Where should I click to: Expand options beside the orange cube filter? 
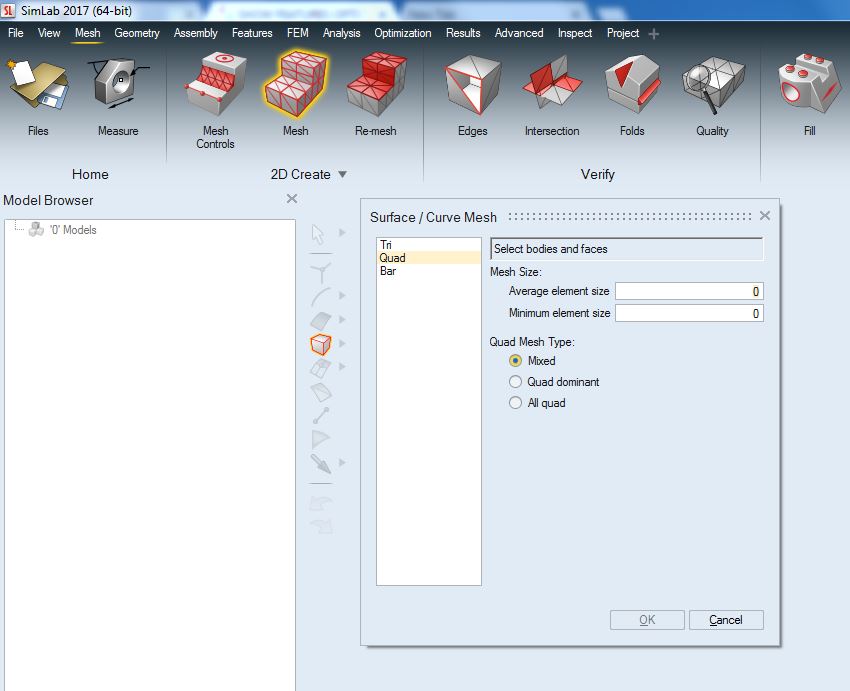click(342, 343)
